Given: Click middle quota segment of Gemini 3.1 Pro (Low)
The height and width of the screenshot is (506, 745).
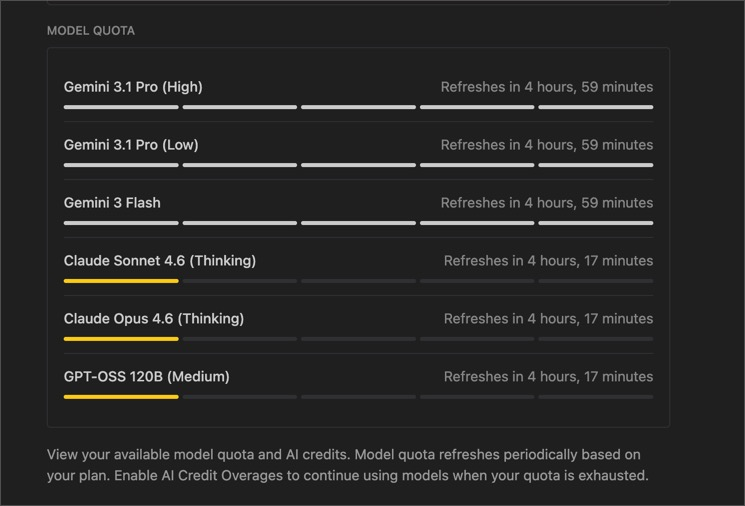Looking at the screenshot, I should click(x=358, y=165).
